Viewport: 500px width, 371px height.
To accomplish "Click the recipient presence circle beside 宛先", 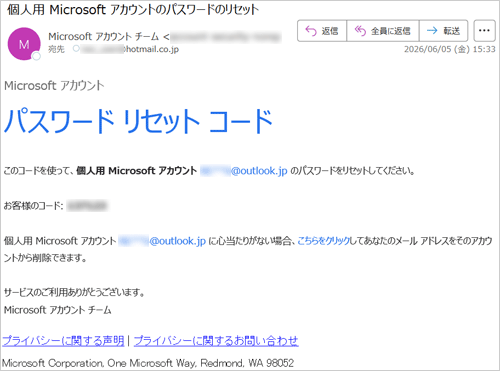I will coord(76,49).
